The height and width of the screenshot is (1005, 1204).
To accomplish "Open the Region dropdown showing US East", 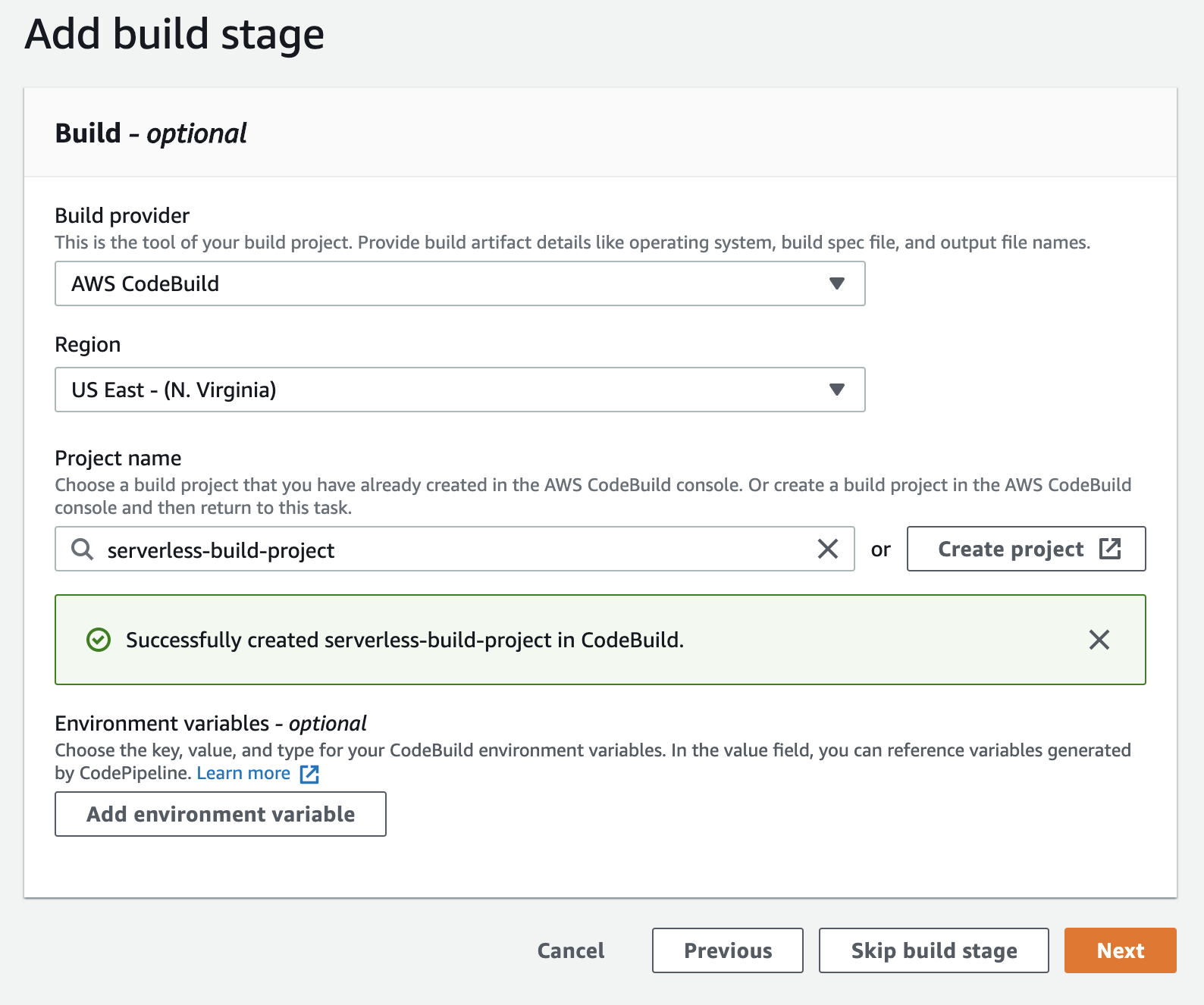I will [459, 390].
